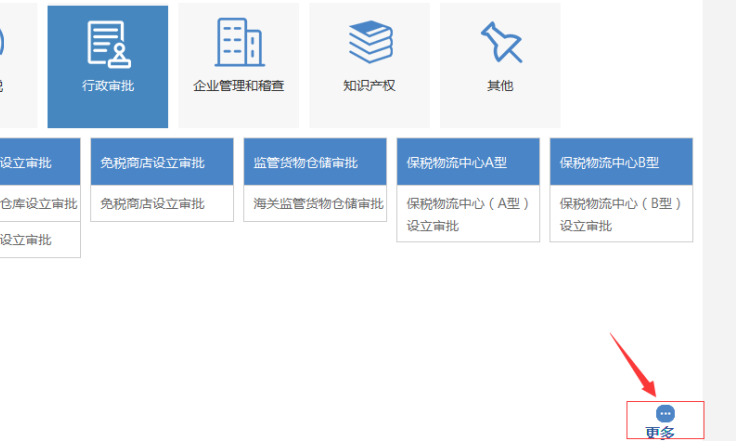Open the partially visible 仓库设立审批 link
Viewport: 736px width, 441px height.
point(38,203)
